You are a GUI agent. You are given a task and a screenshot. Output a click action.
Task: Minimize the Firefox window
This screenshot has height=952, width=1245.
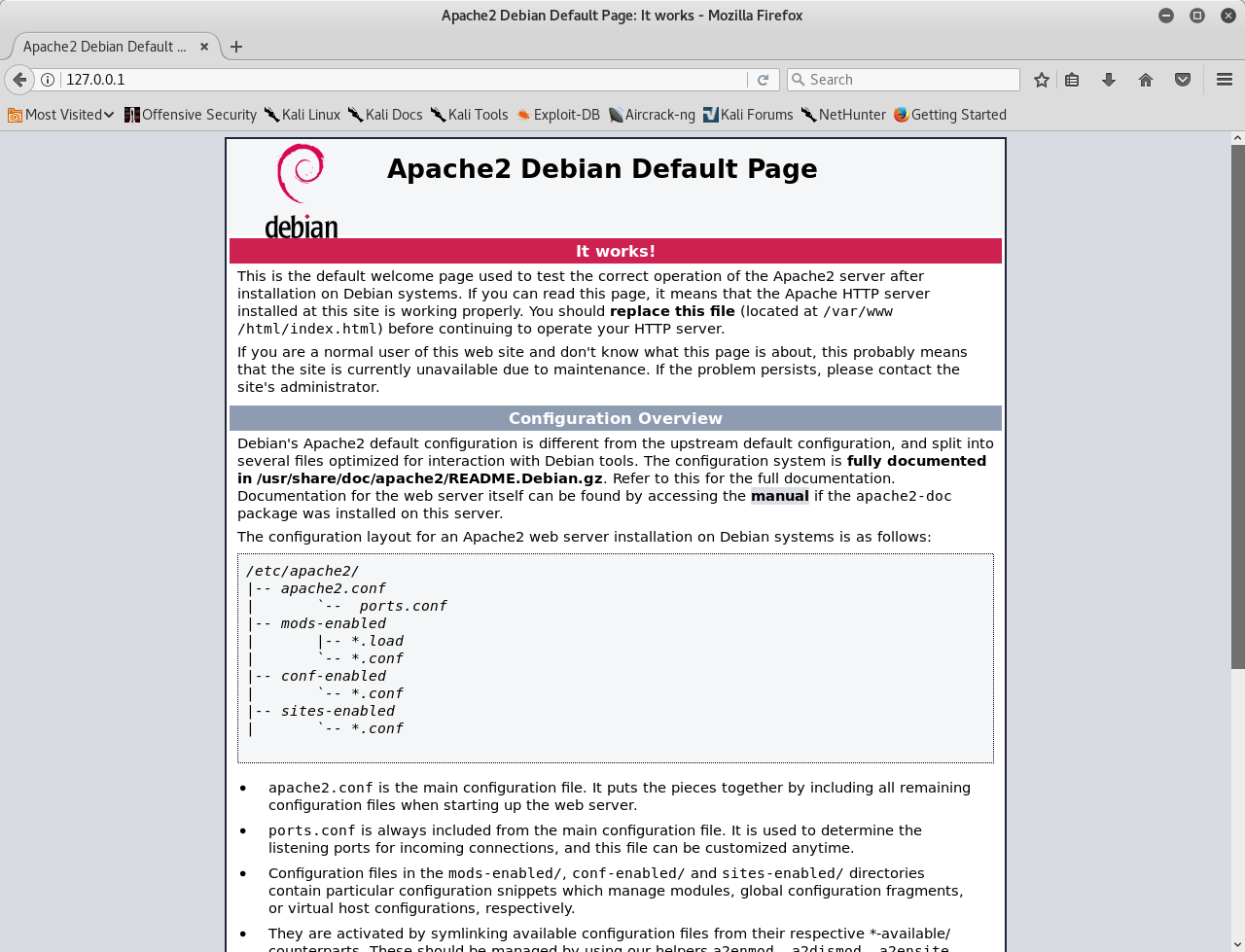[x=1166, y=16]
